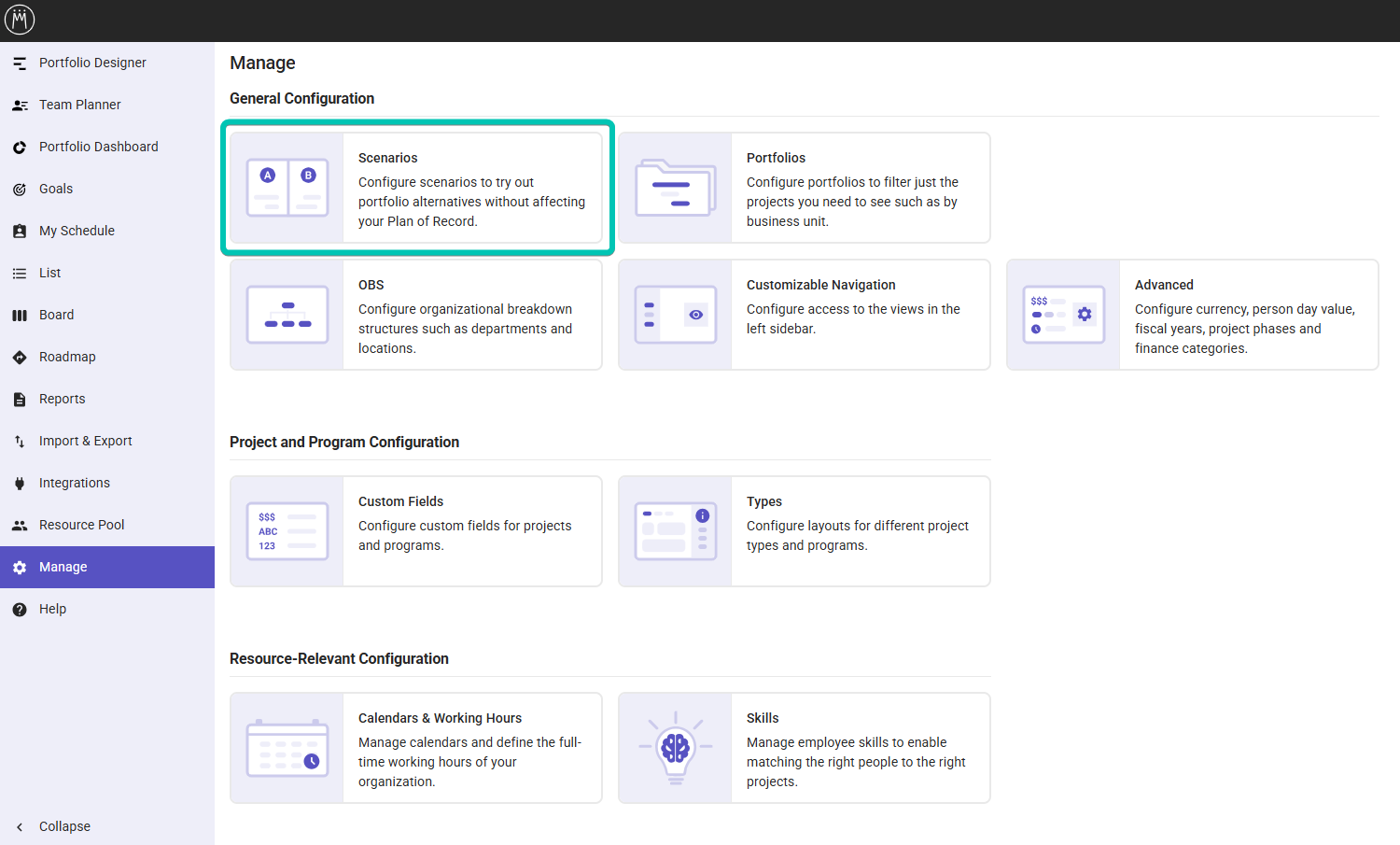Open Portfolio Designer from the sidebar

(92, 63)
